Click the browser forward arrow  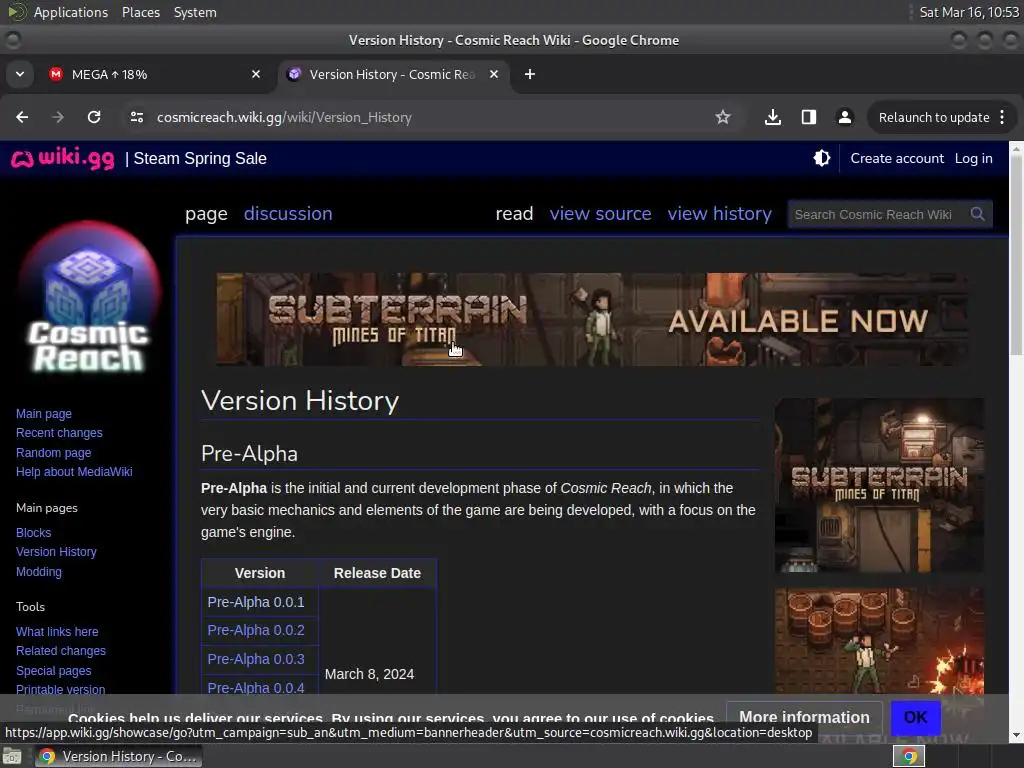point(58,117)
